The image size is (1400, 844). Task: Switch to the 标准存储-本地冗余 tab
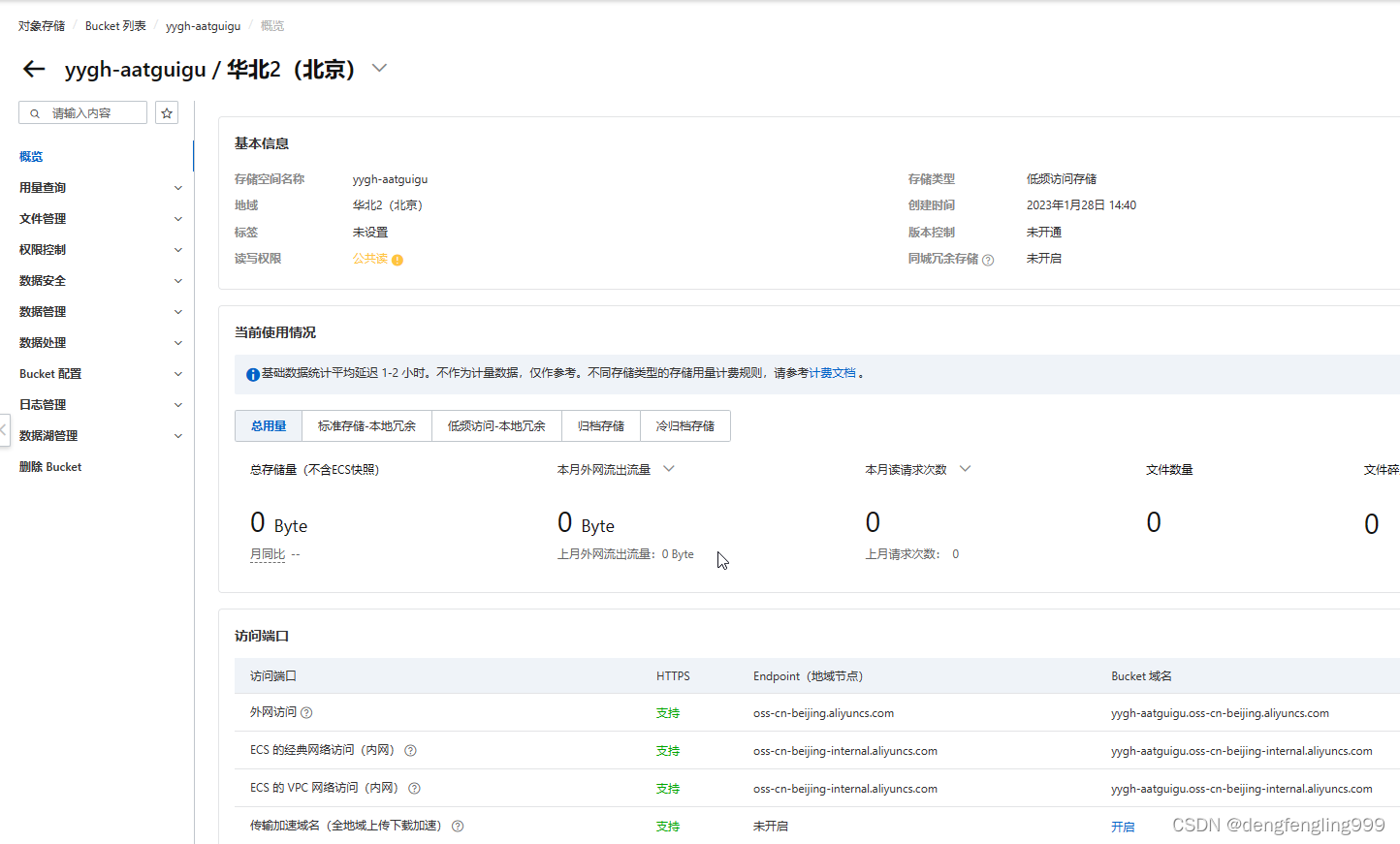[366, 426]
